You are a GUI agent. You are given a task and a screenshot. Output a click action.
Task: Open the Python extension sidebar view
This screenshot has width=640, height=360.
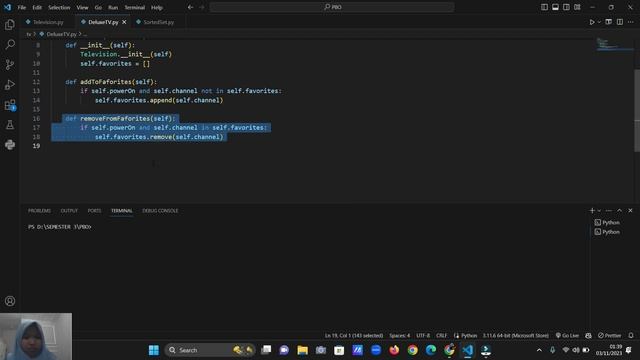[x=10, y=144]
